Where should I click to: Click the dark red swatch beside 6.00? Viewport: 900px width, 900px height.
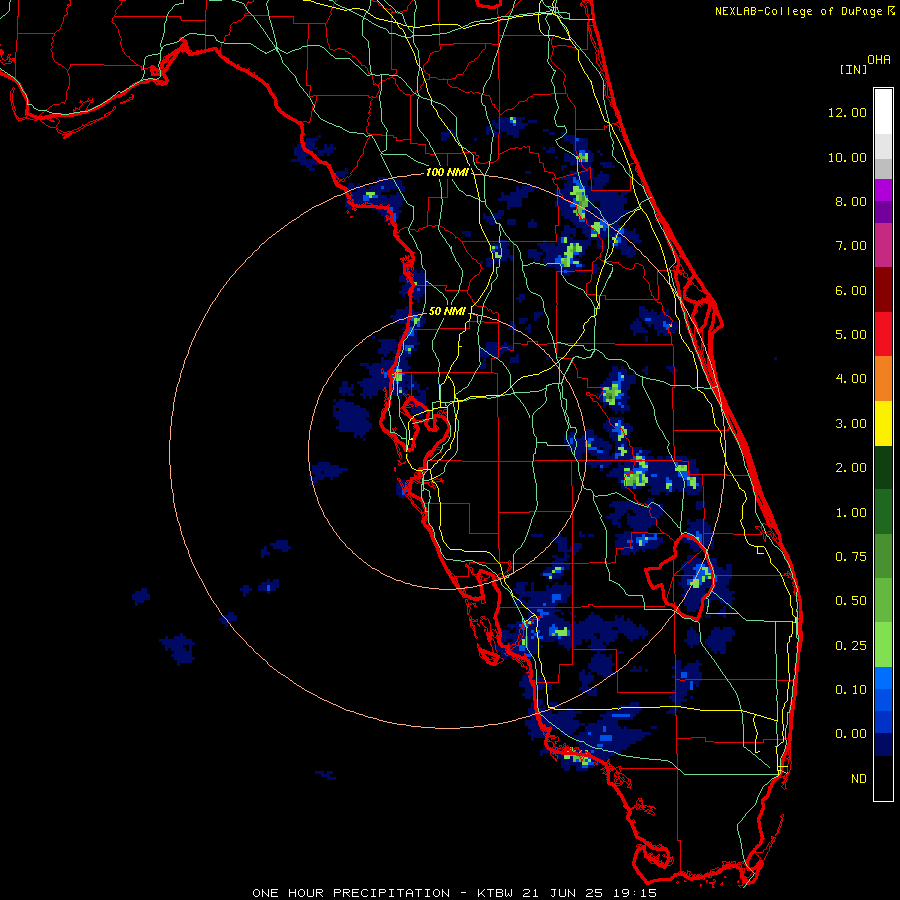(x=883, y=290)
